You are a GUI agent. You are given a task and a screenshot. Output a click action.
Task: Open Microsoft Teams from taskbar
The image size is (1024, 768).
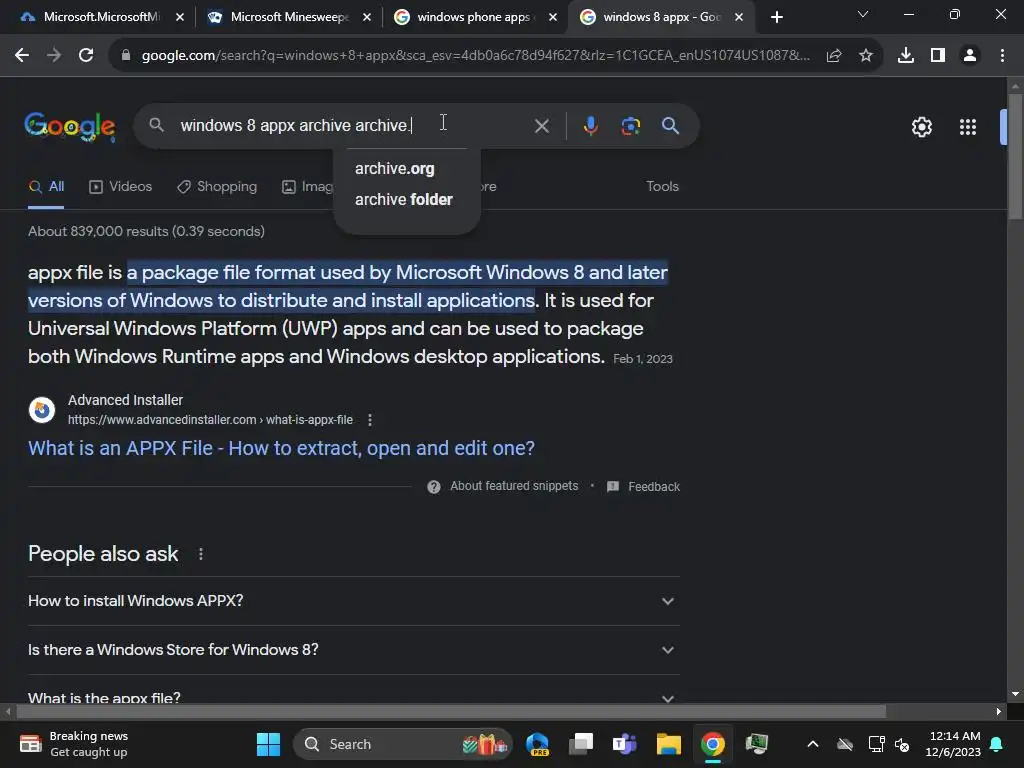[624, 744]
